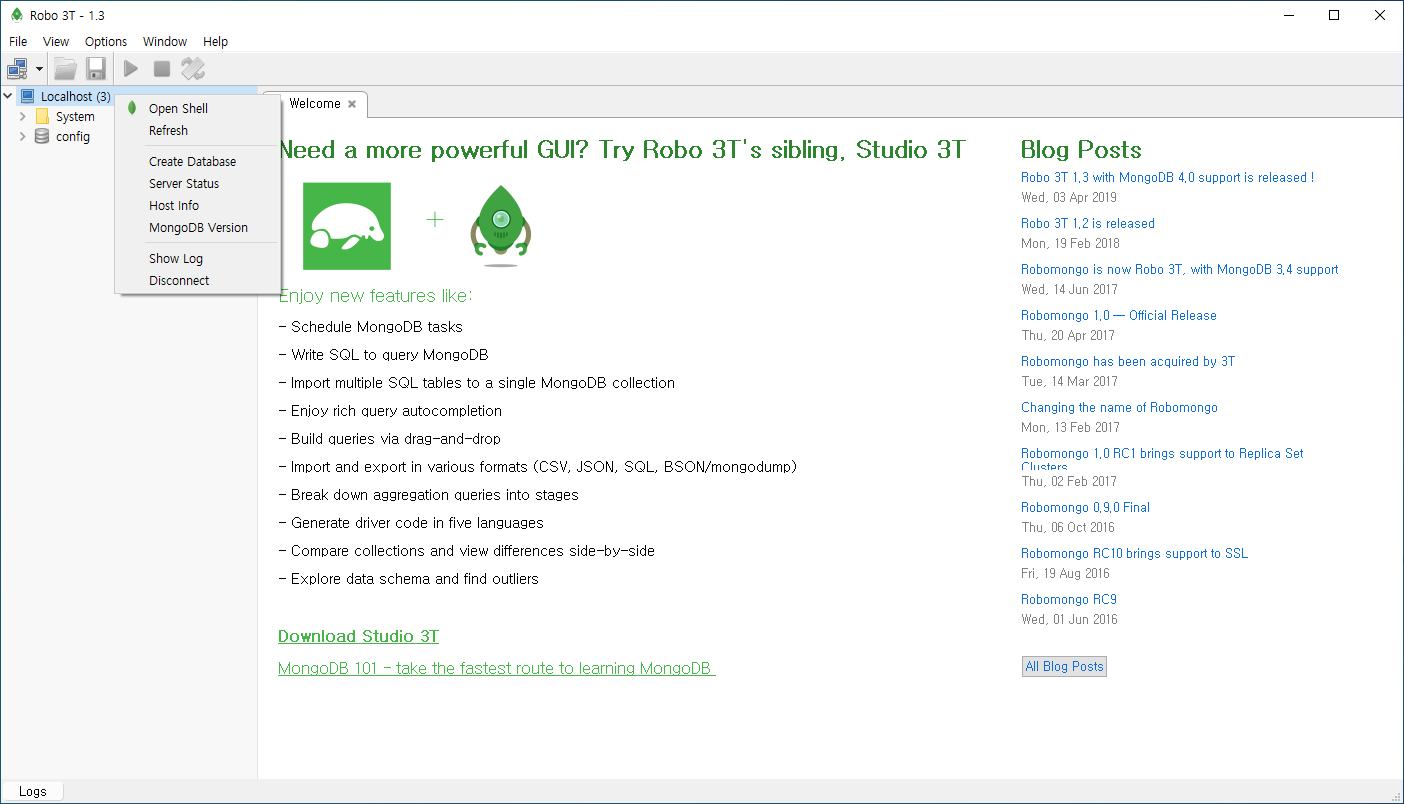Open the Robomongo RC9 blog post
Image resolution: width=1404 pixels, height=804 pixels.
(x=1069, y=599)
